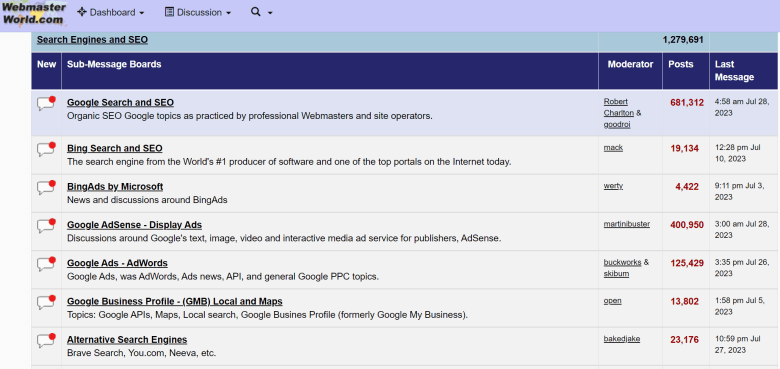Image resolution: width=780 pixels, height=369 pixels.
Task: Click the new-messages icon beside Google Business Profile
Action: (46, 302)
